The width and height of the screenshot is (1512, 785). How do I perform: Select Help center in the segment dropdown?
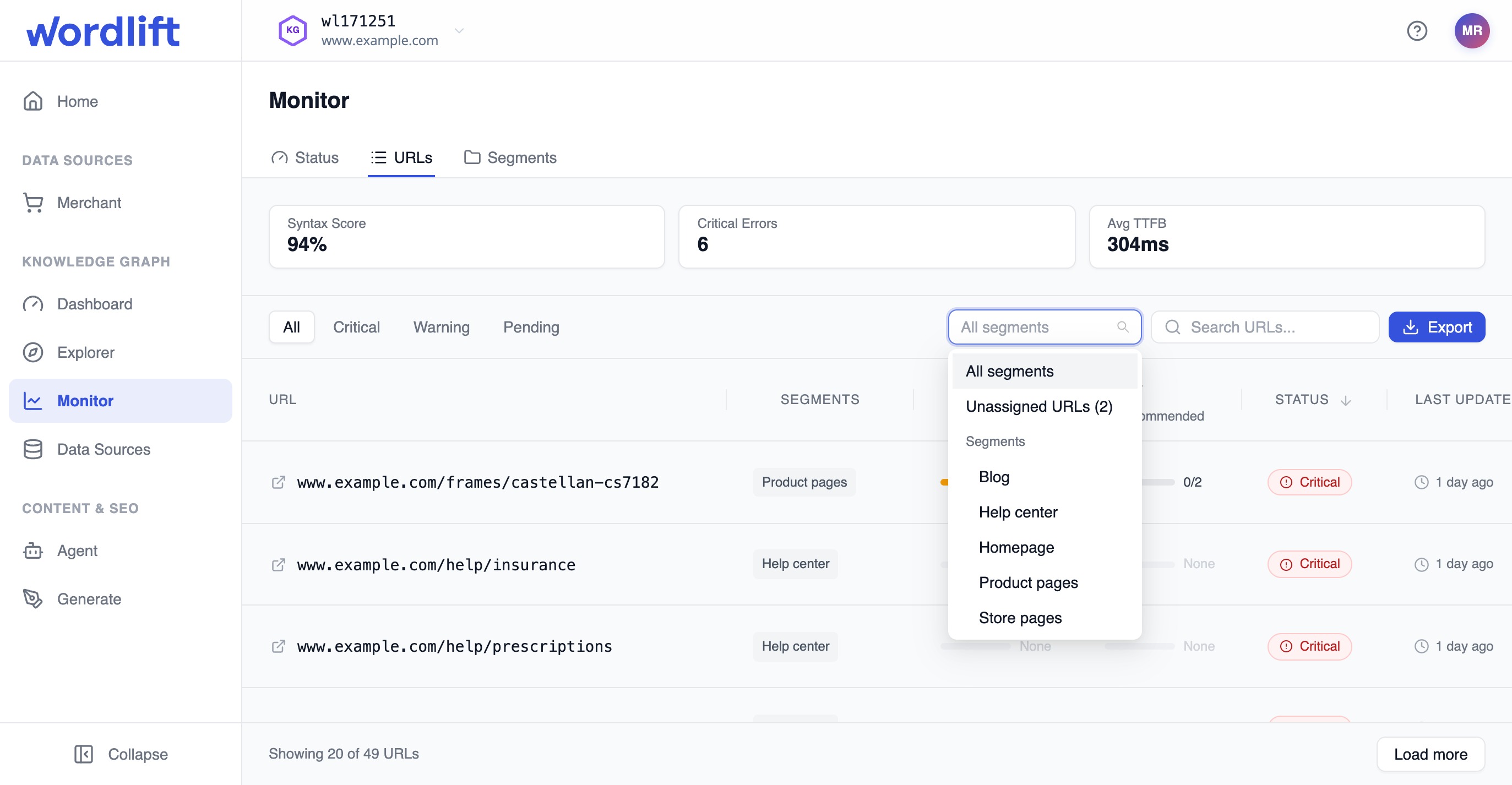1044,511
